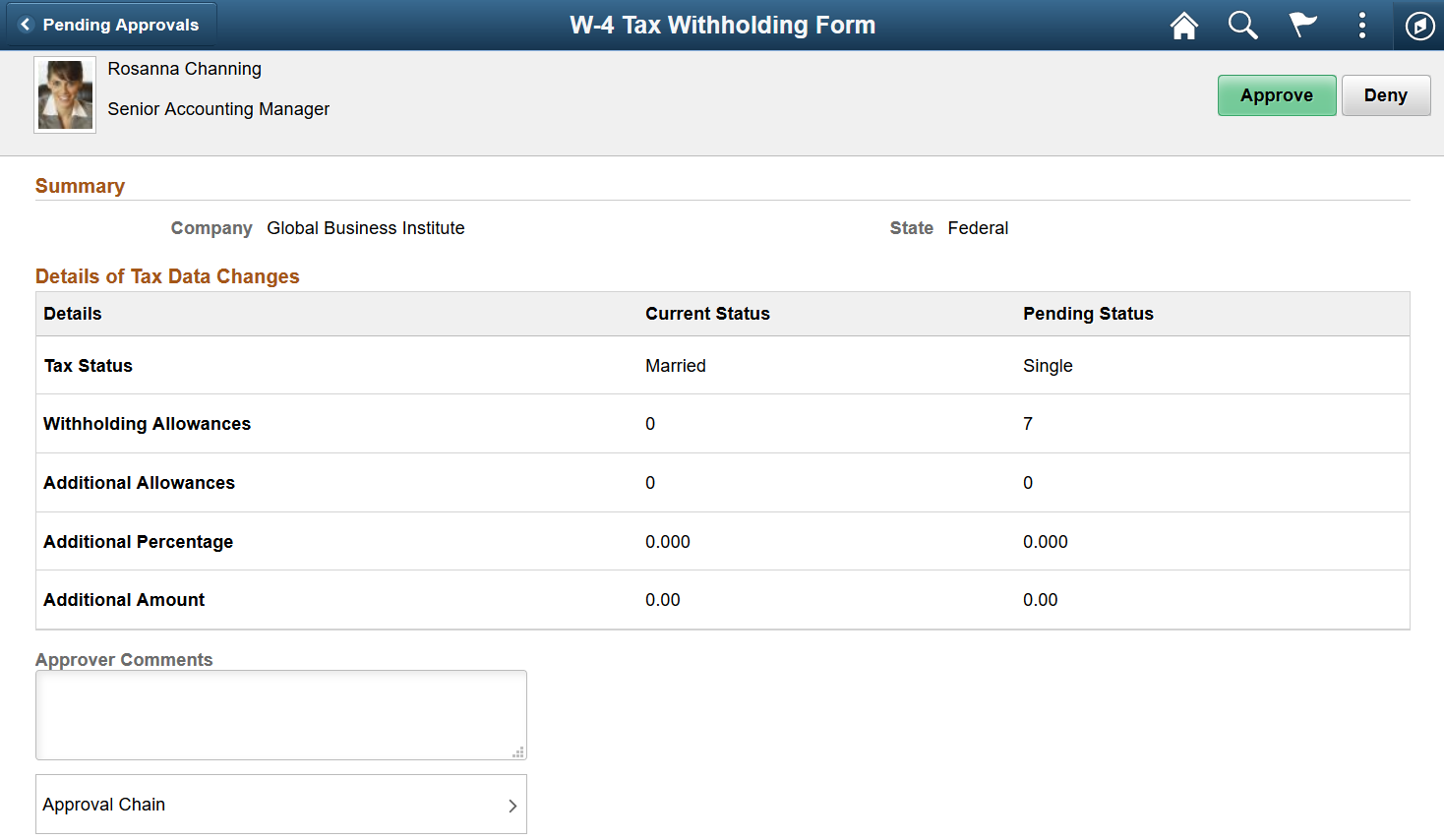Deny the W-4 tax withholding request

pyautogui.click(x=1386, y=95)
